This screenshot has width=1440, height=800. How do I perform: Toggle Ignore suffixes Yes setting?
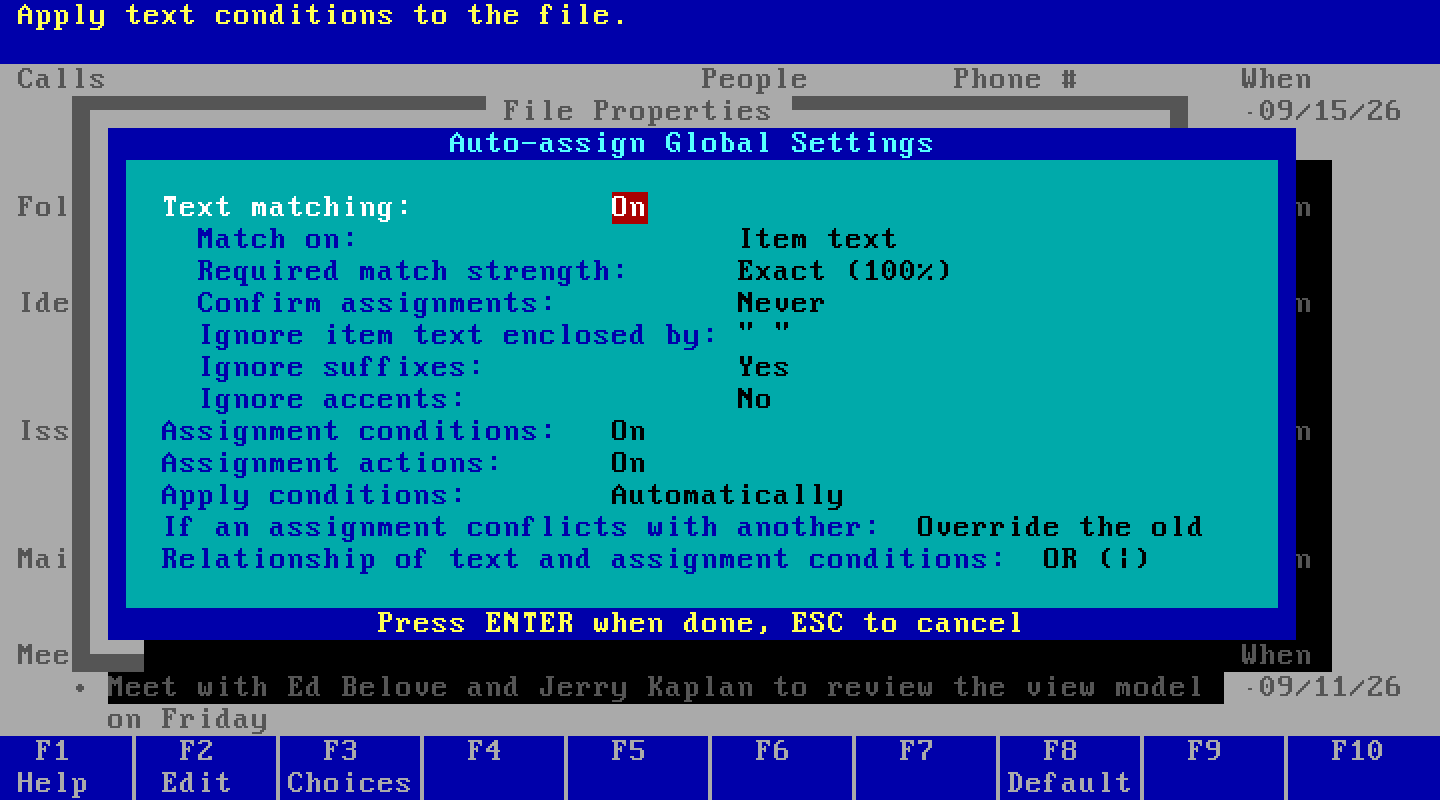(764, 367)
